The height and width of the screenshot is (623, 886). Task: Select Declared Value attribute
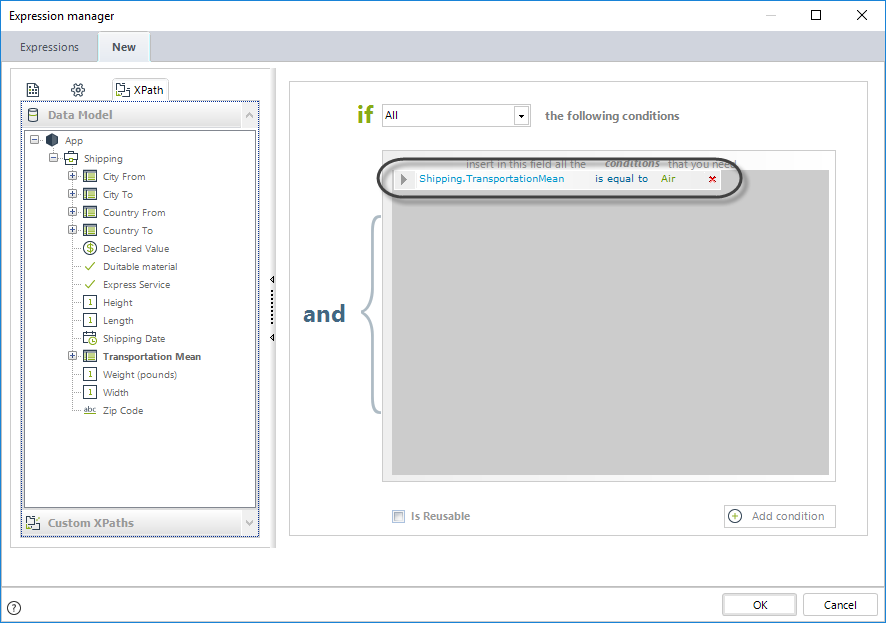pos(136,249)
